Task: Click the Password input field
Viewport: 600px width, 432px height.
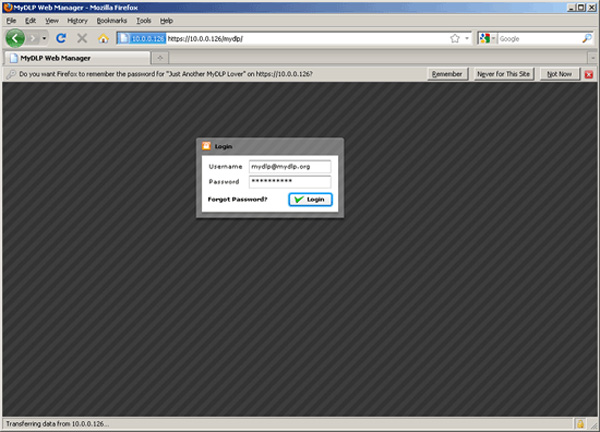Action: coord(290,182)
